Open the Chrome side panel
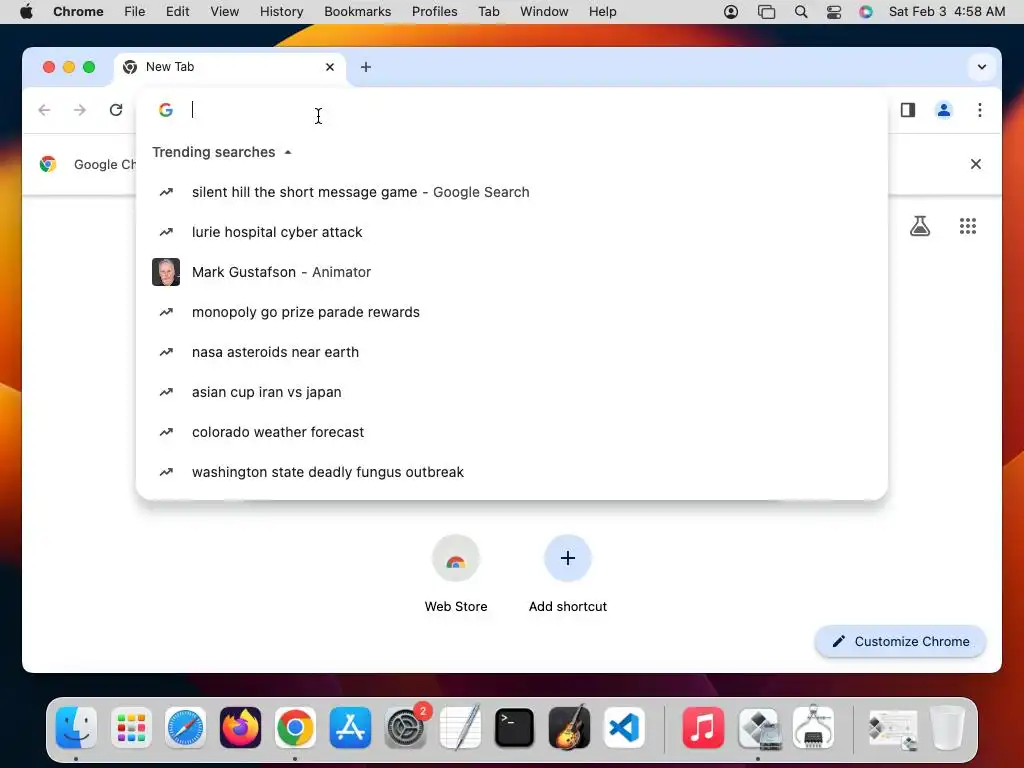This screenshot has height=768, width=1024. click(908, 110)
